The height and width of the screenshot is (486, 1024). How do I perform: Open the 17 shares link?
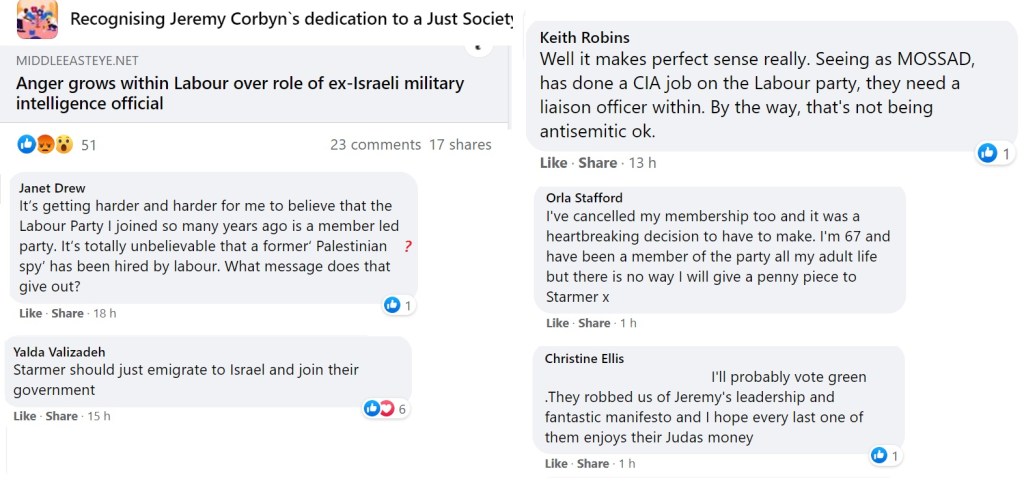pyautogui.click(x=460, y=145)
